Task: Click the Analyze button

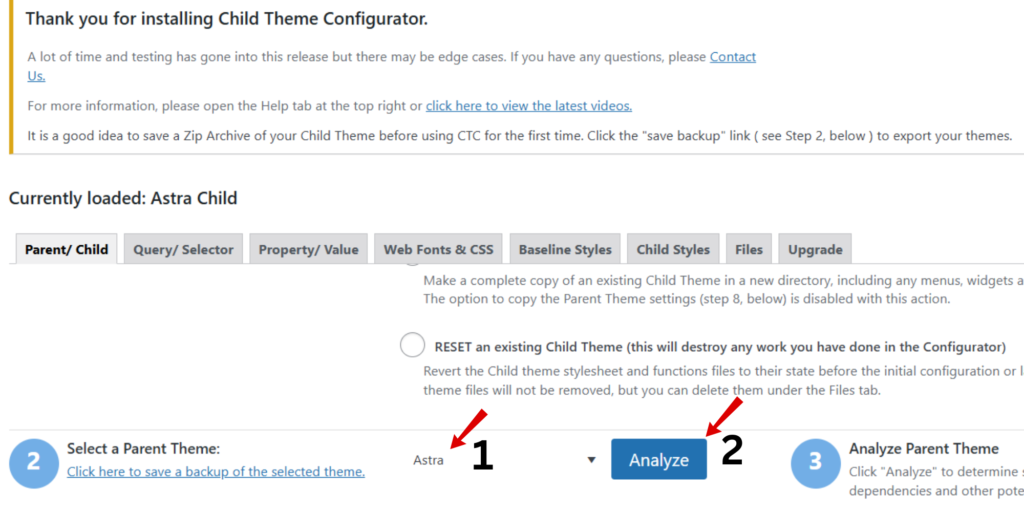Action: click(659, 459)
